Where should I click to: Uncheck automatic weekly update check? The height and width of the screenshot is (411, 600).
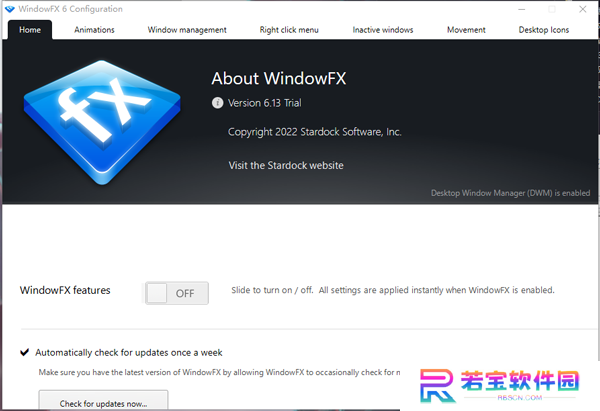tap(24, 352)
